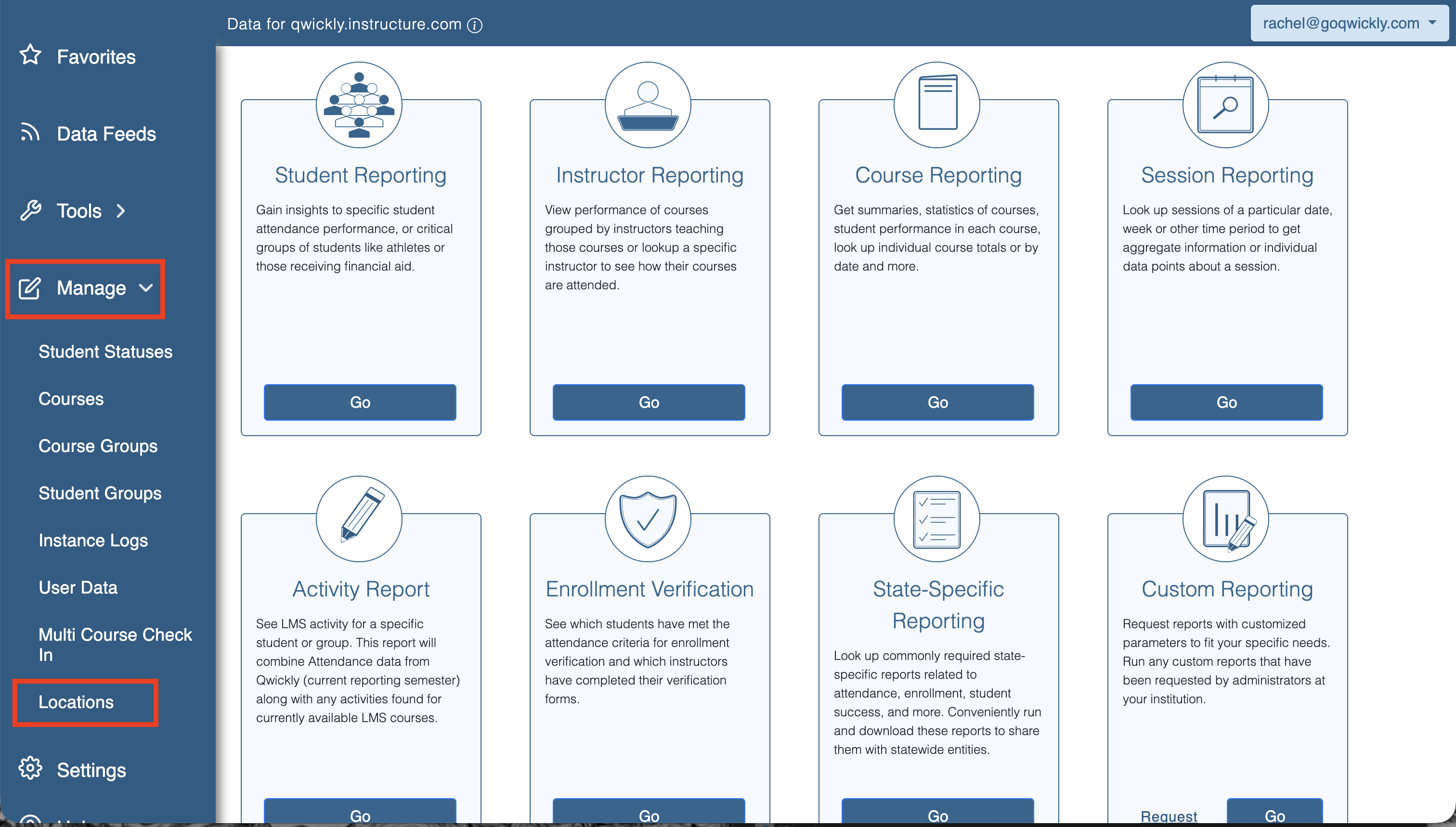This screenshot has height=827, width=1456.
Task: Click the Enrollment Verification shield icon
Action: pos(648,518)
